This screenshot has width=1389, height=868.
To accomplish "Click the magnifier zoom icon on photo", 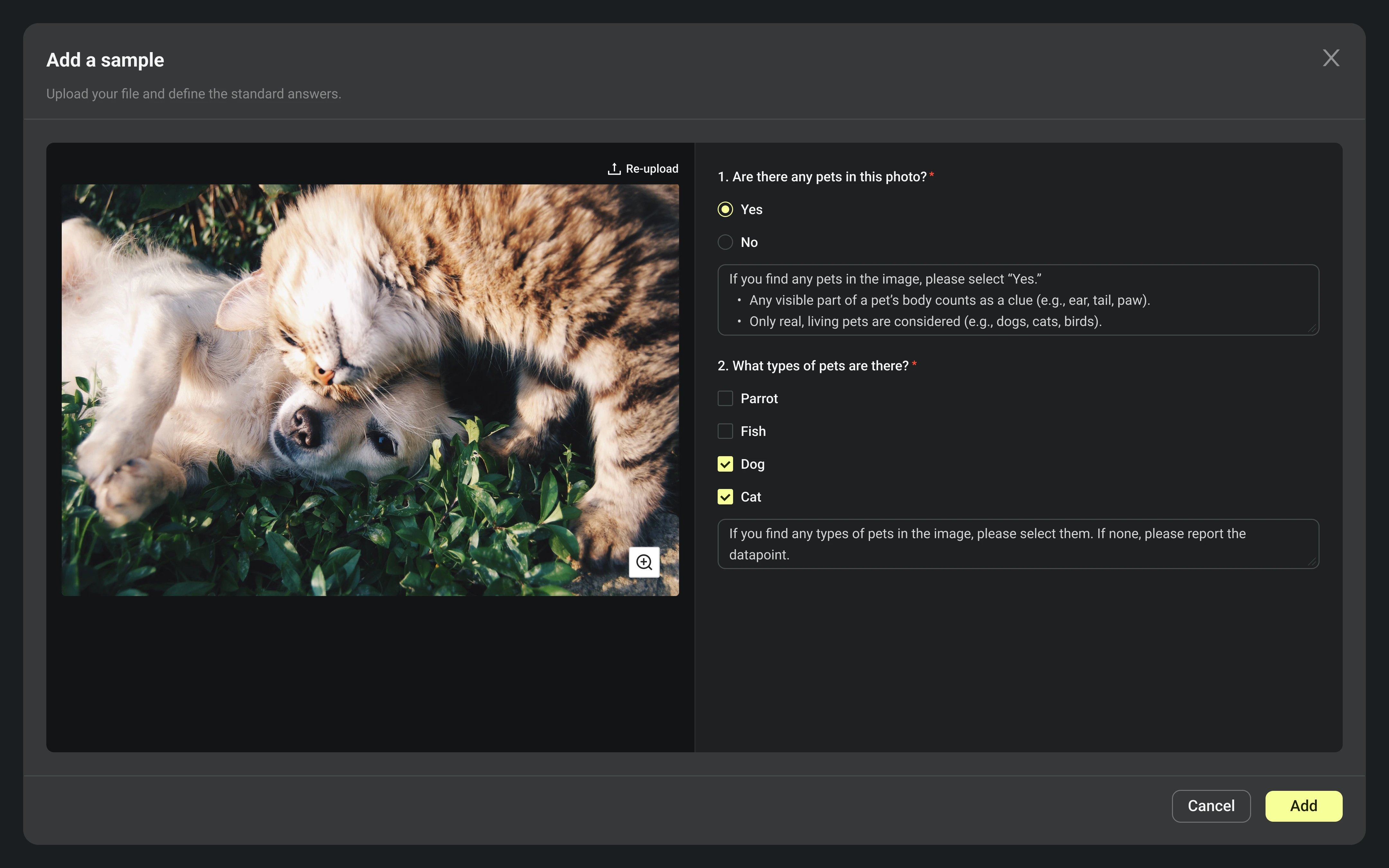I will tap(644, 562).
